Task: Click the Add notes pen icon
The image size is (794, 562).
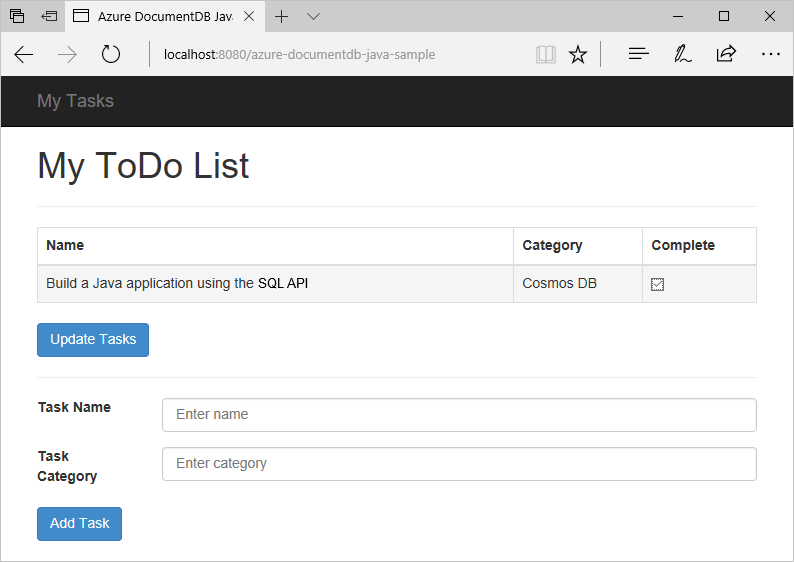Action: tap(683, 54)
